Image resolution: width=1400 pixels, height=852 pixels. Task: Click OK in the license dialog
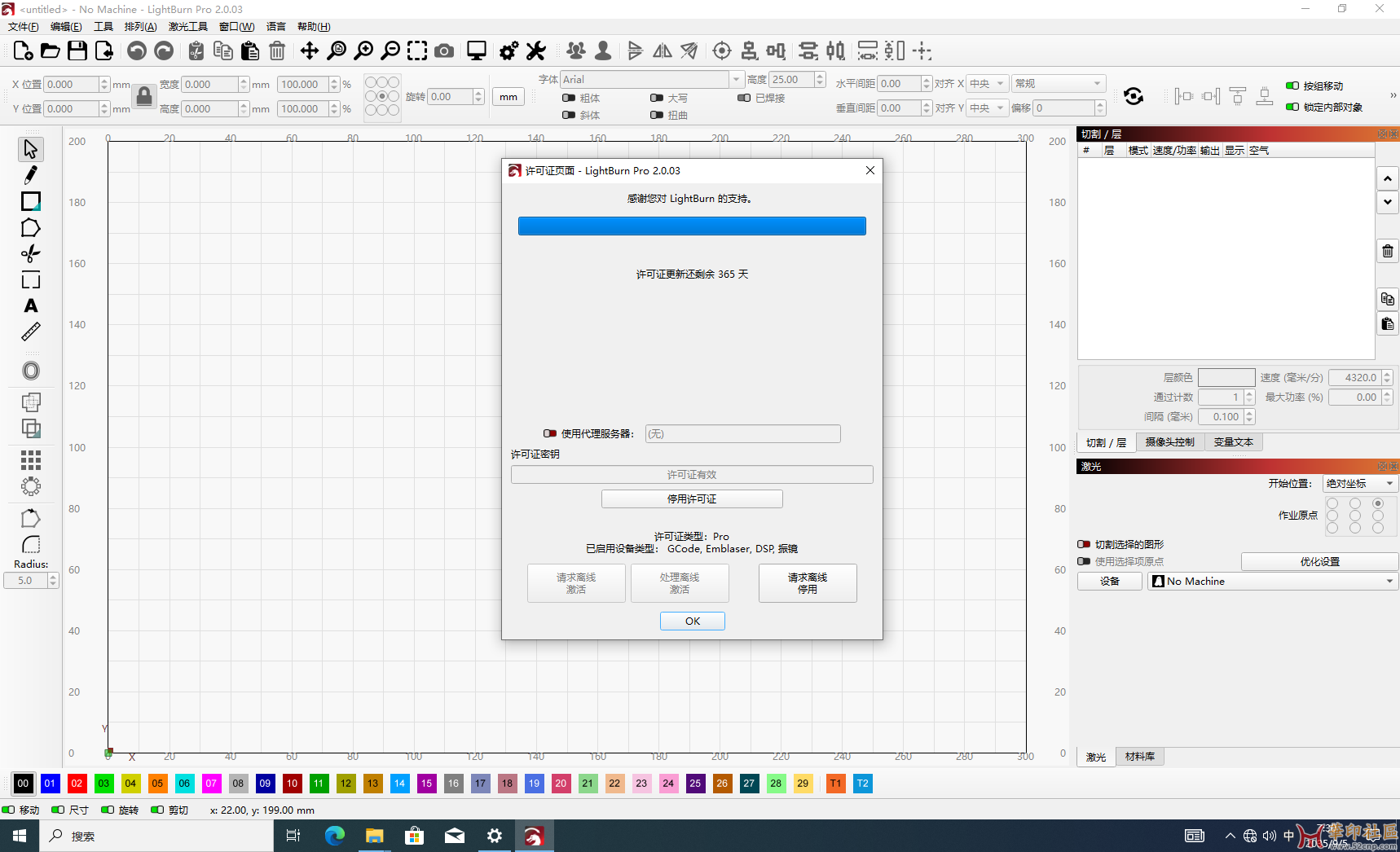tap(693, 621)
